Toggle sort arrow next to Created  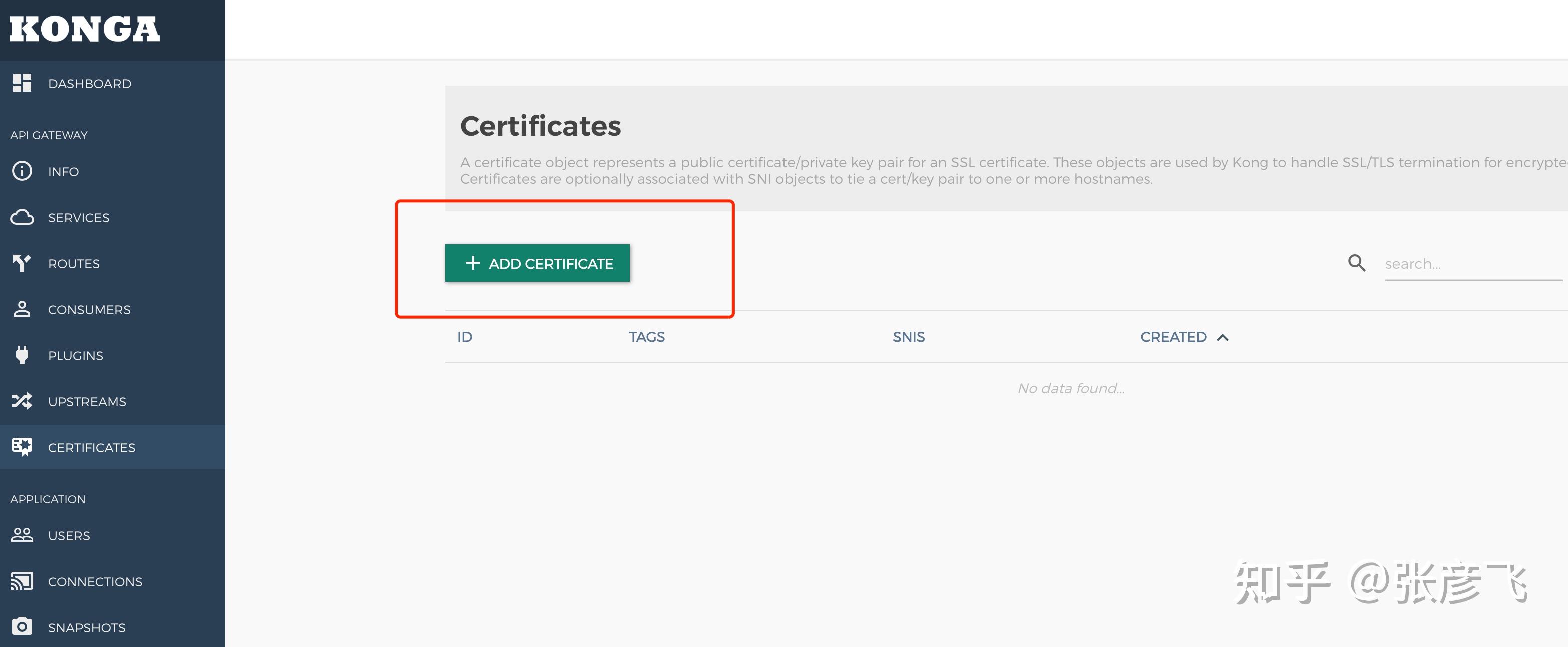coord(1222,338)
